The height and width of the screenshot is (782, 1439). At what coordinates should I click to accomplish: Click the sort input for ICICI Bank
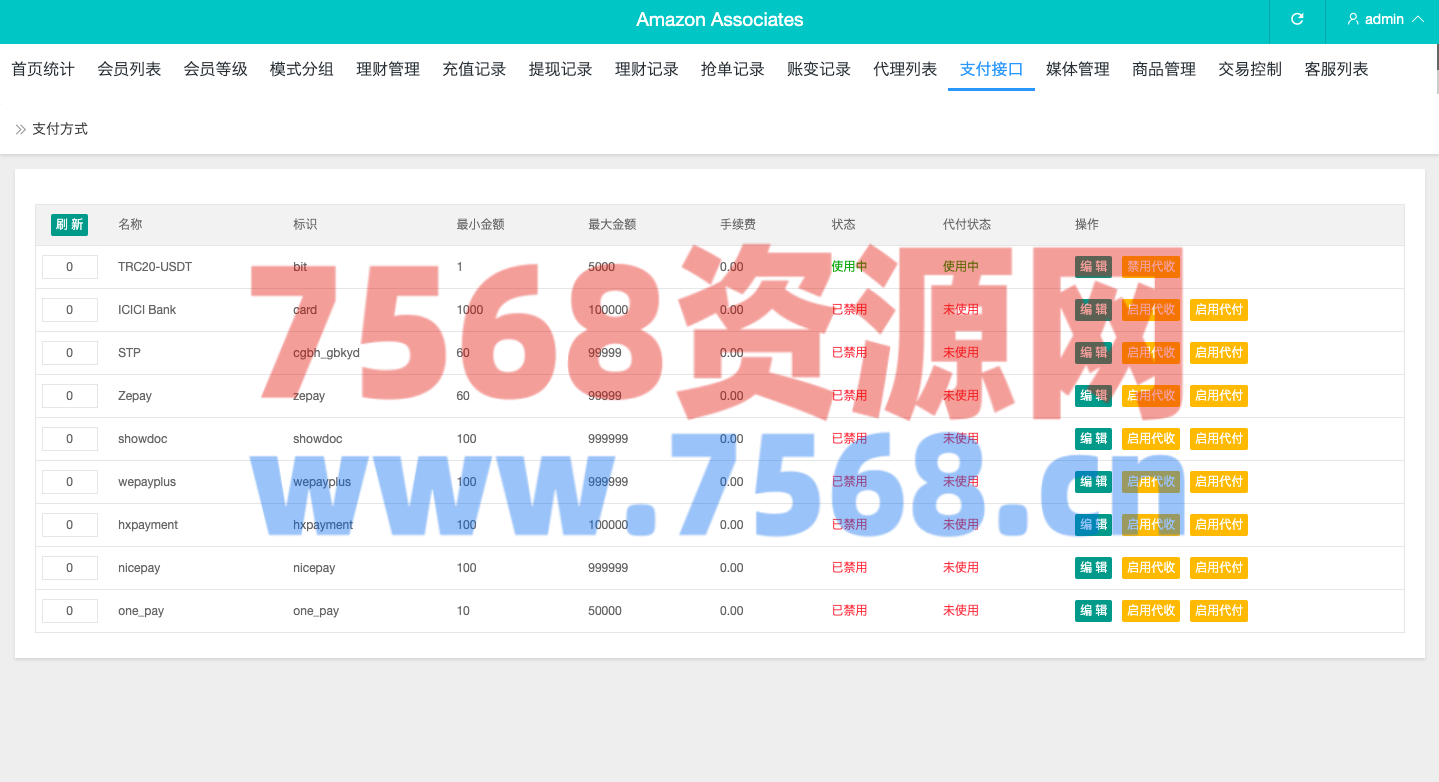point(70,310)
